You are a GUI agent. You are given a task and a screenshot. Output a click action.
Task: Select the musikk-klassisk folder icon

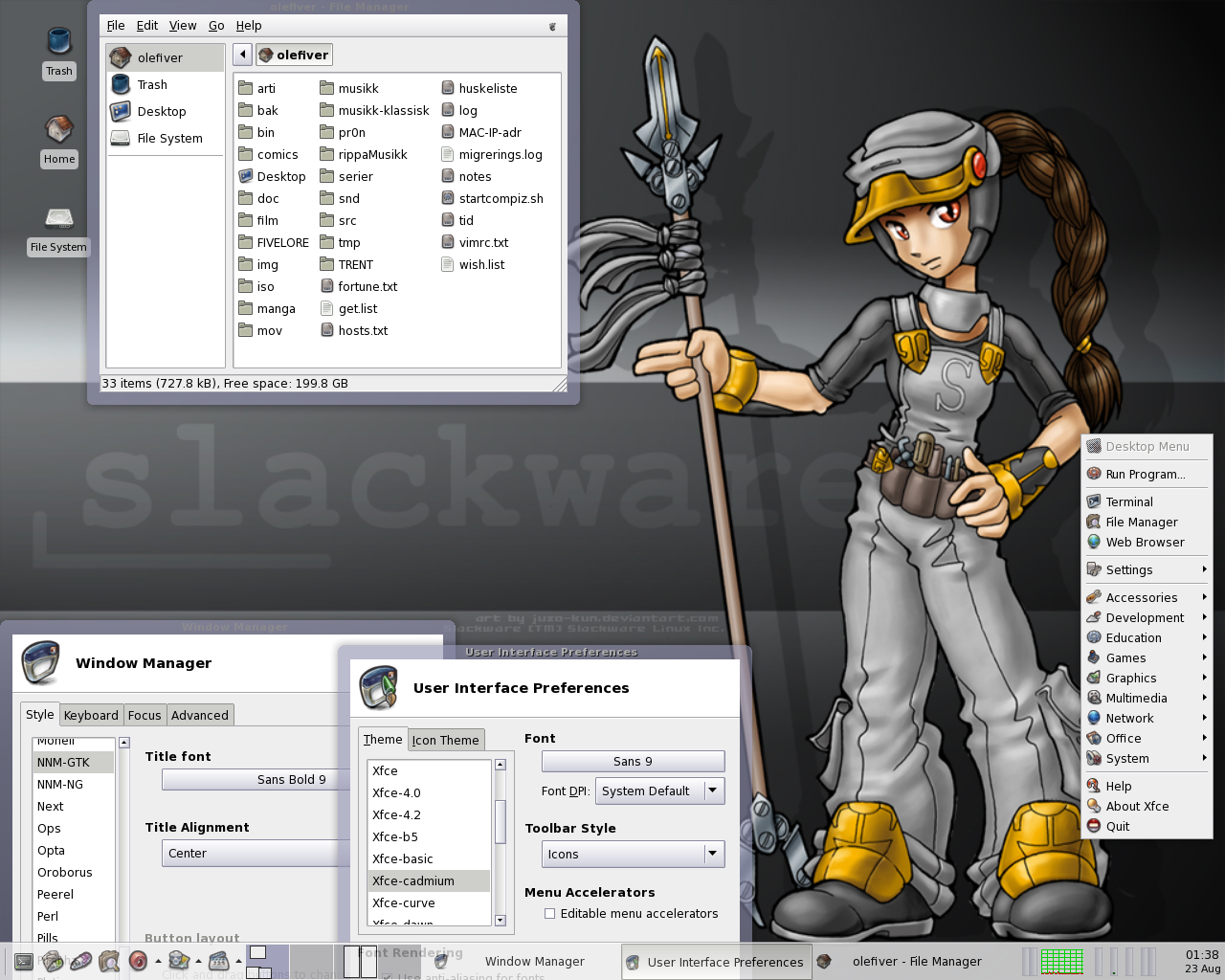point(327,110)
